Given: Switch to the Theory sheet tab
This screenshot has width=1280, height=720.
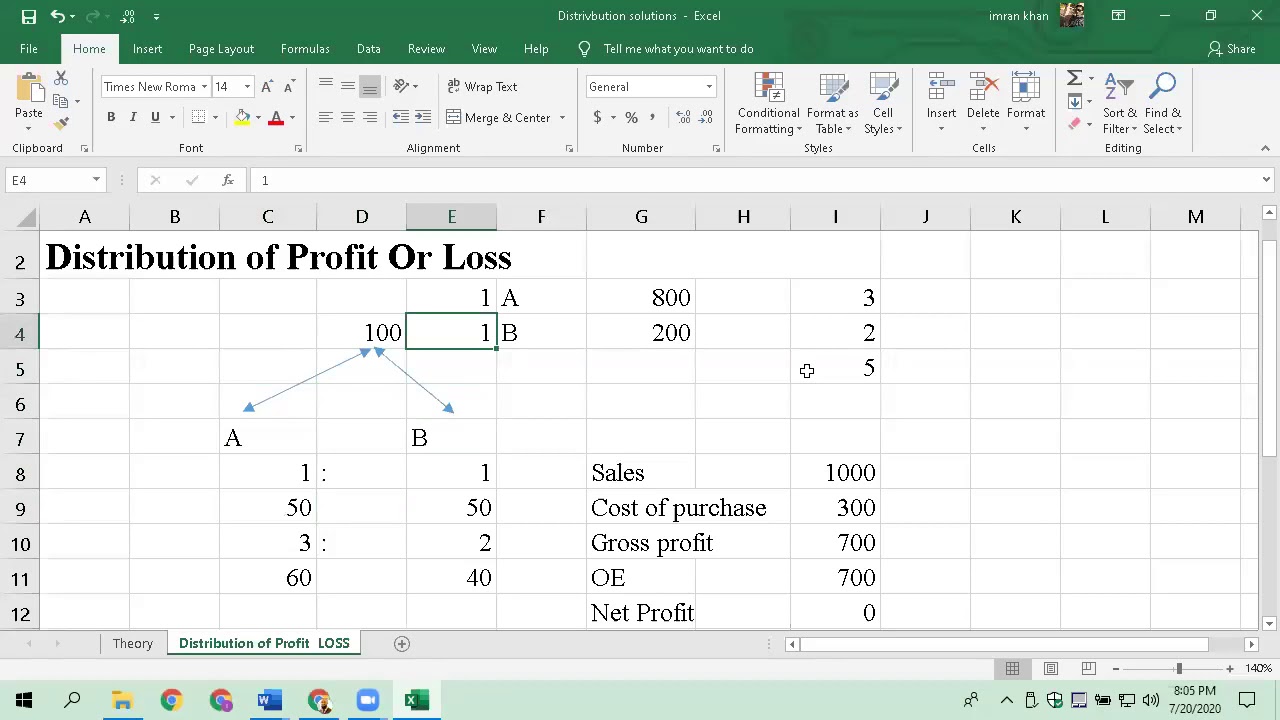Looking at the screenshot, I should (132, 644).
